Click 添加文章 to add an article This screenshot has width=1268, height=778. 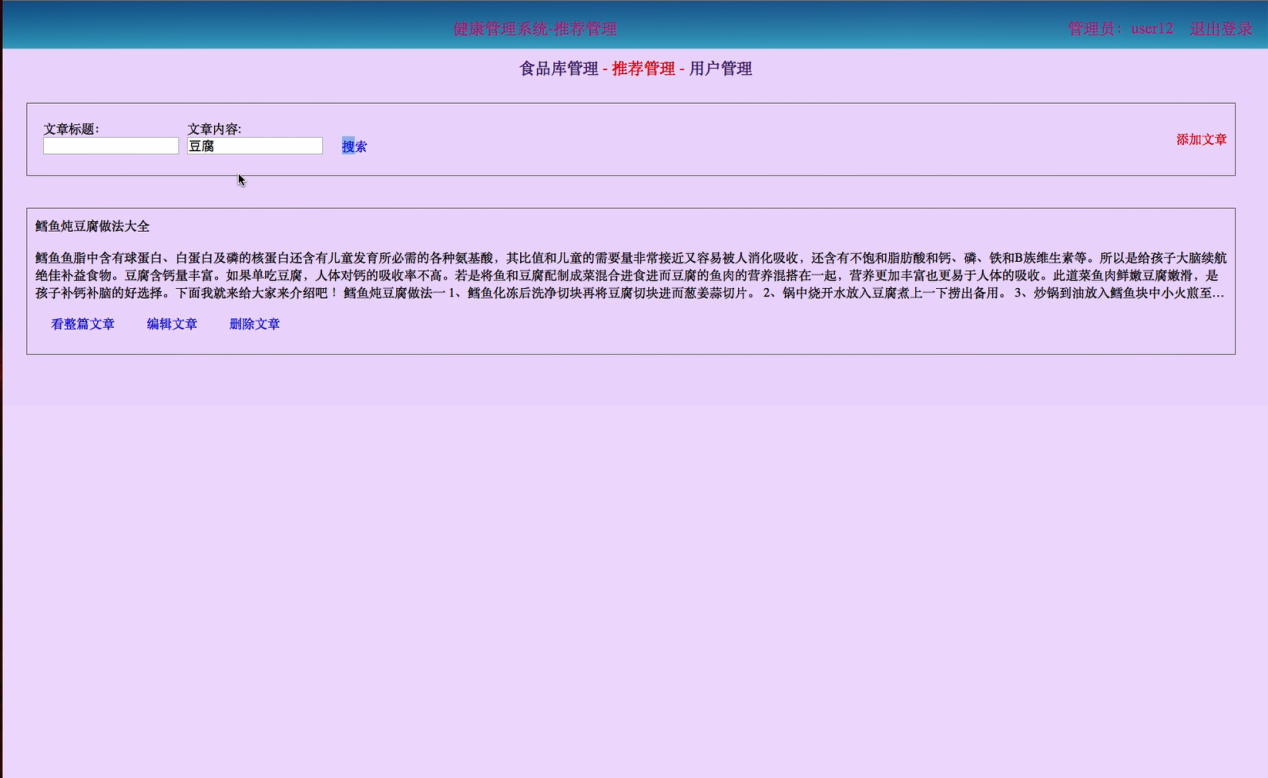tap(1201, 140)
